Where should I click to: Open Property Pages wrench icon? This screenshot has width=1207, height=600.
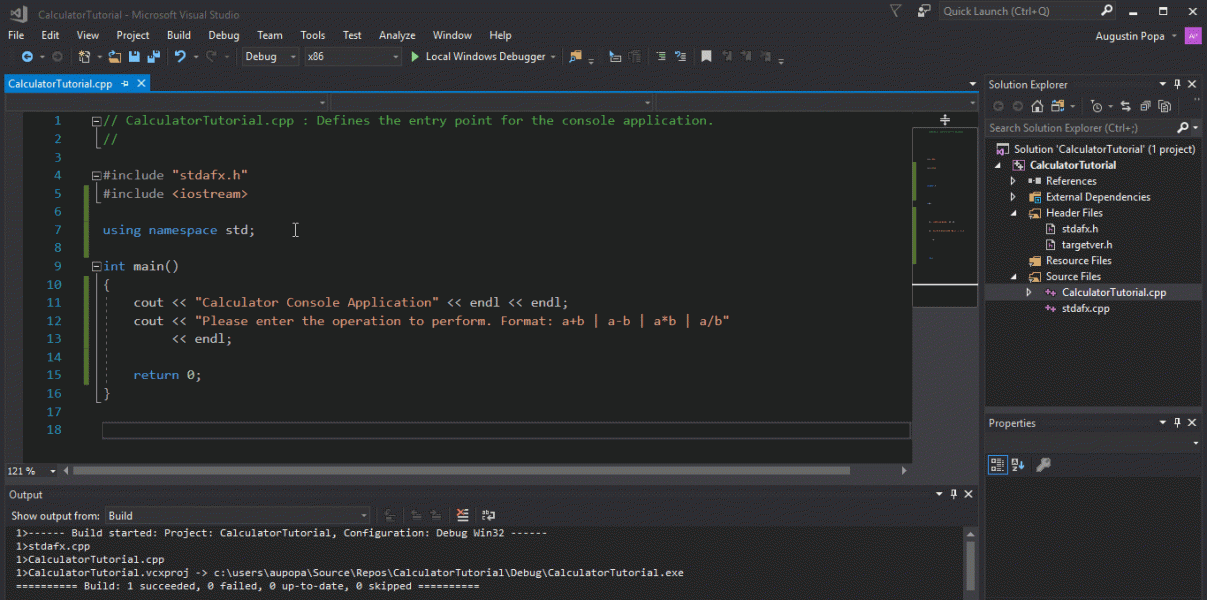tap(1043, 465)
